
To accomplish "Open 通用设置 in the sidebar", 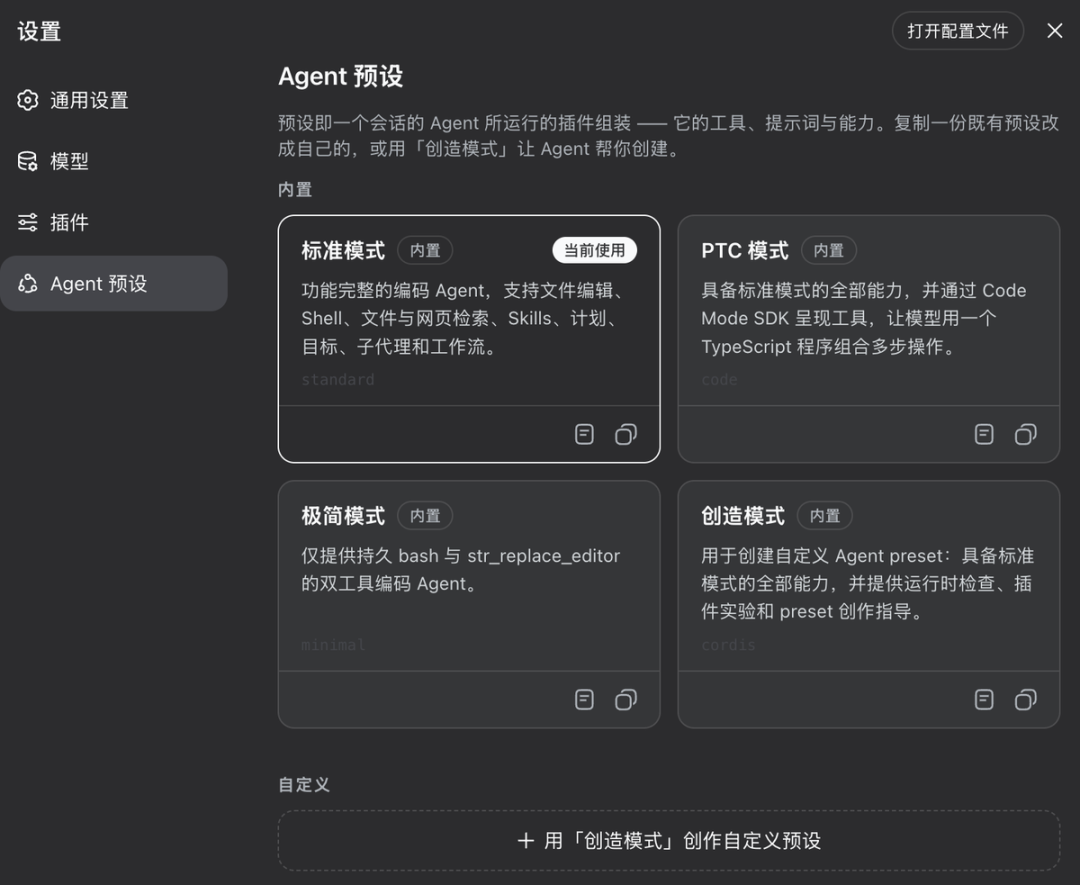I will (114, 101).
